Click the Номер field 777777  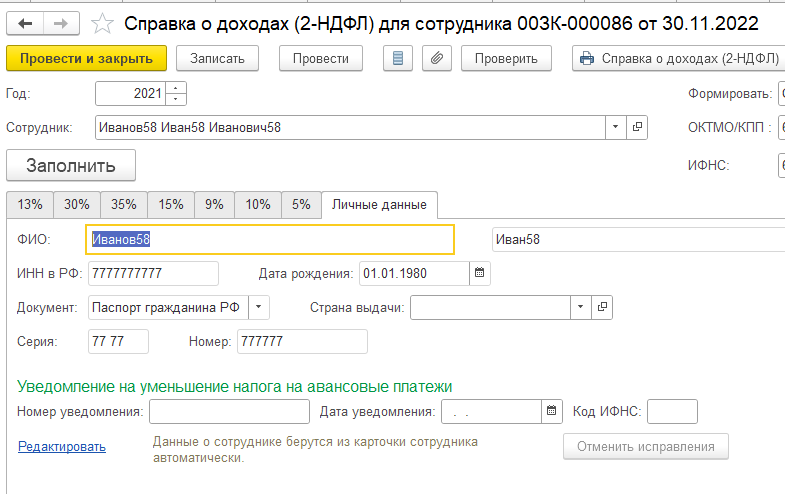[302, 341]
